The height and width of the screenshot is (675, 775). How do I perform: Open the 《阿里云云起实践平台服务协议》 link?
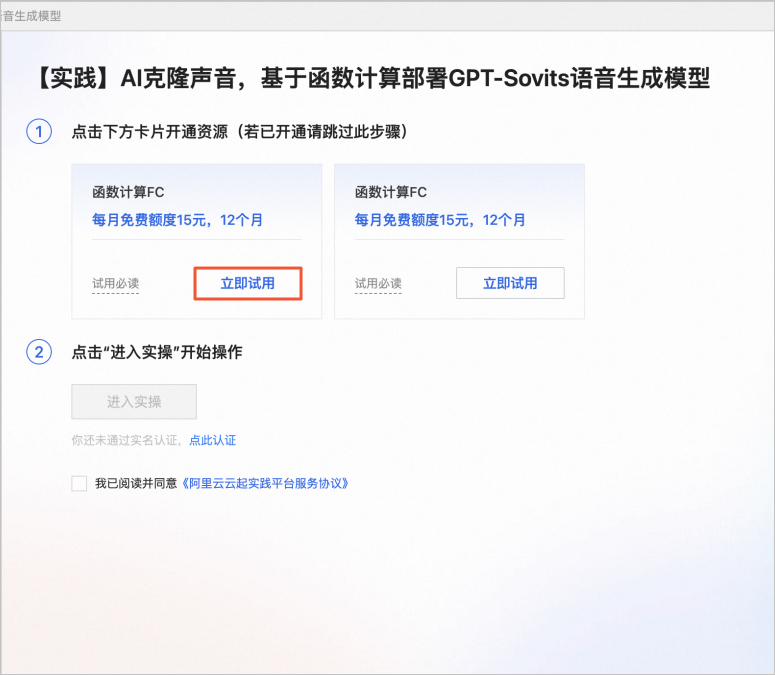click(x=265, y=483)
